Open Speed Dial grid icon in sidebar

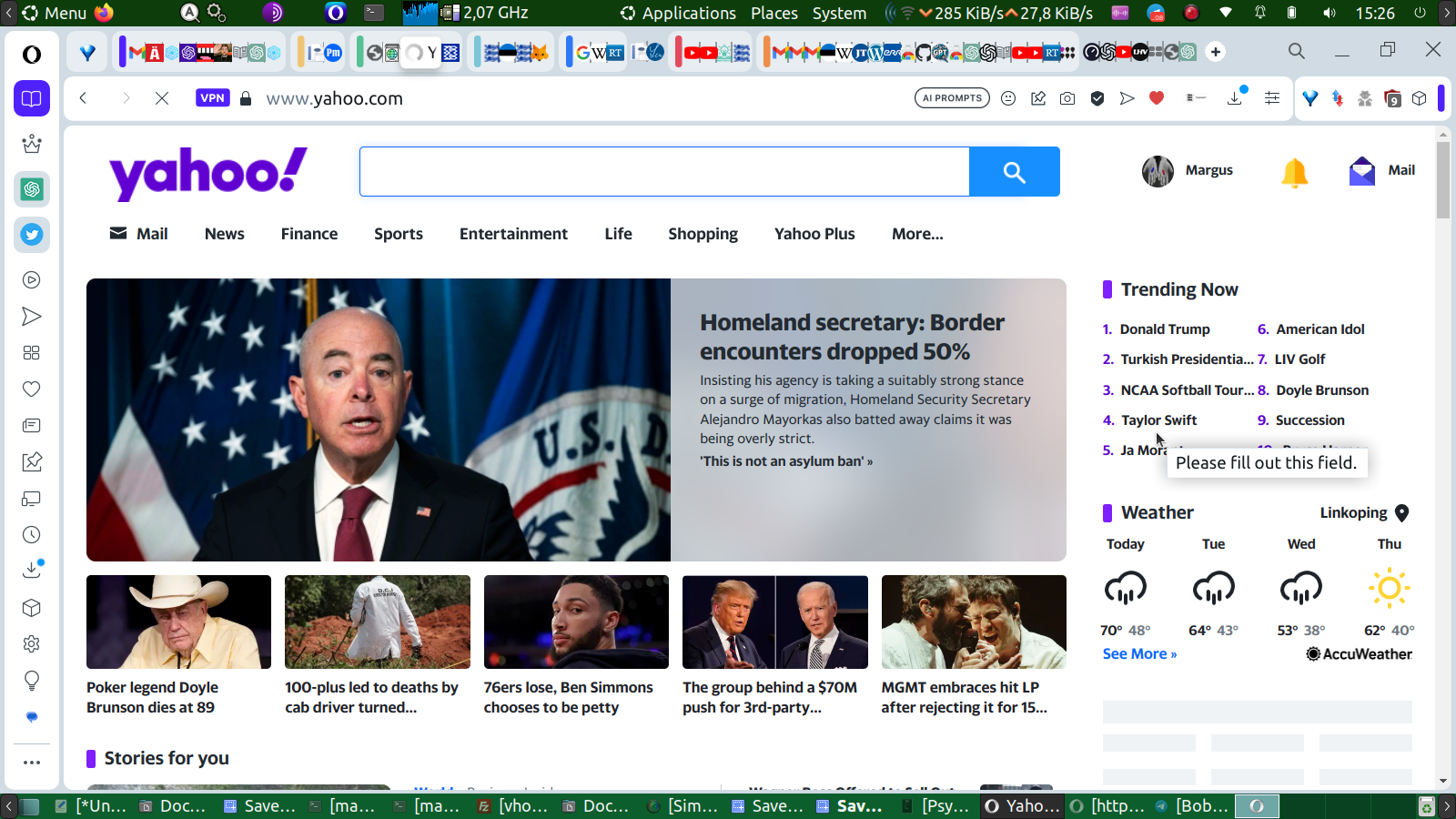(32, 353)
